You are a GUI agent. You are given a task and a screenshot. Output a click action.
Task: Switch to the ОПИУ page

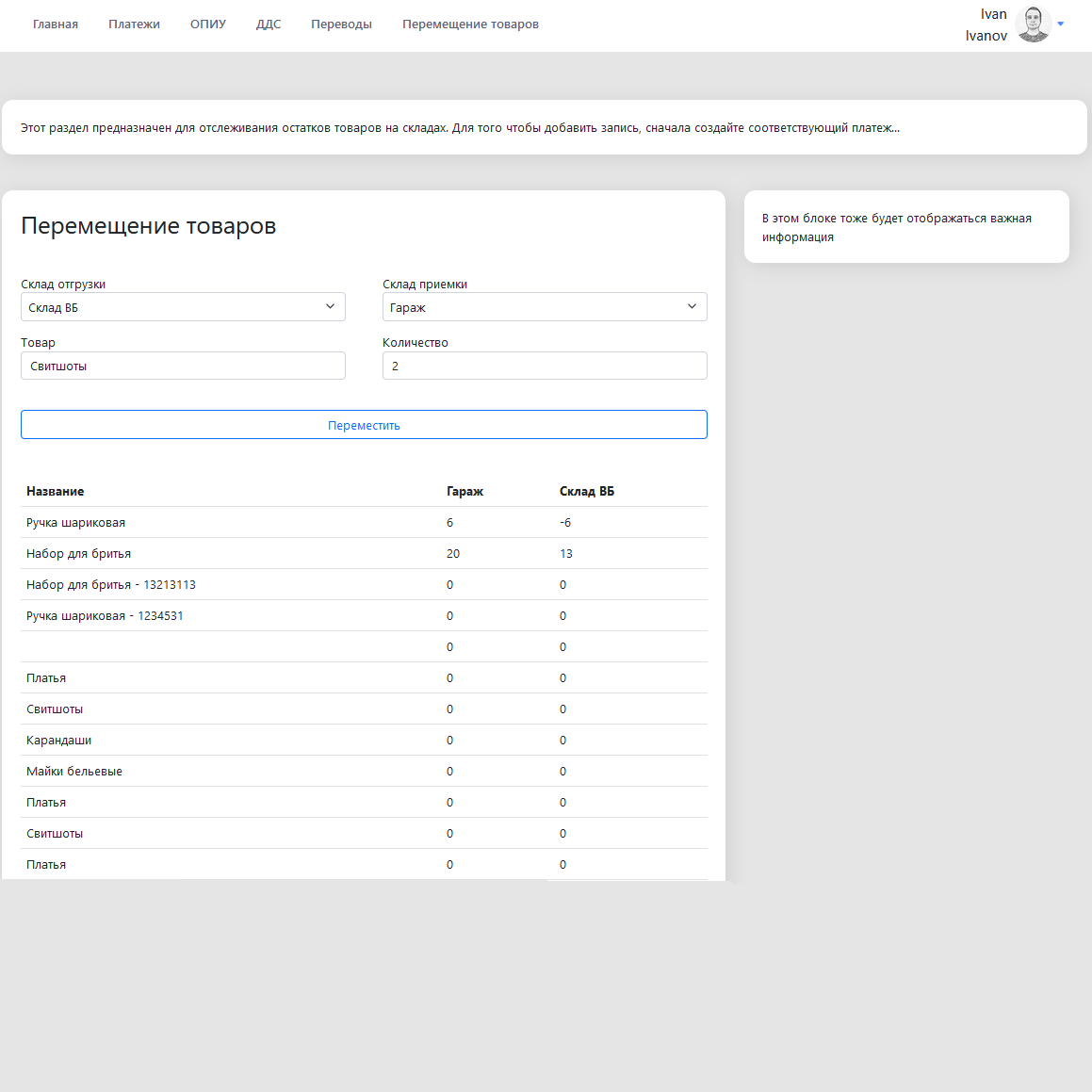[208, 24]
